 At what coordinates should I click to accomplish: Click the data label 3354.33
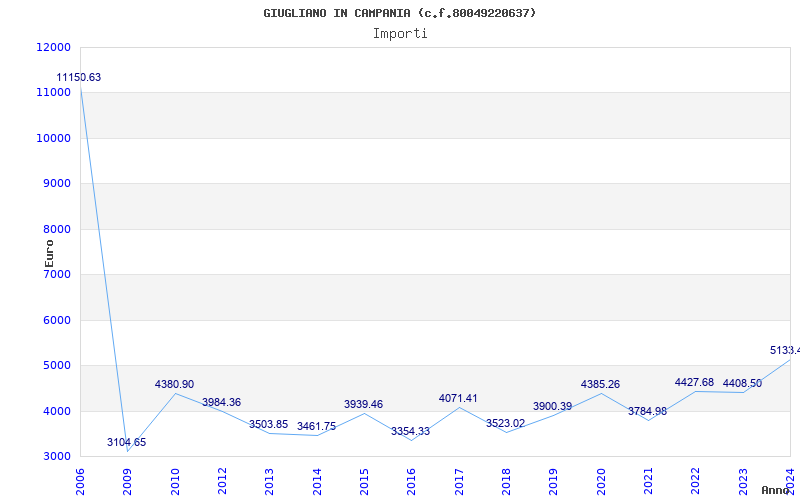tap(410, 432)
